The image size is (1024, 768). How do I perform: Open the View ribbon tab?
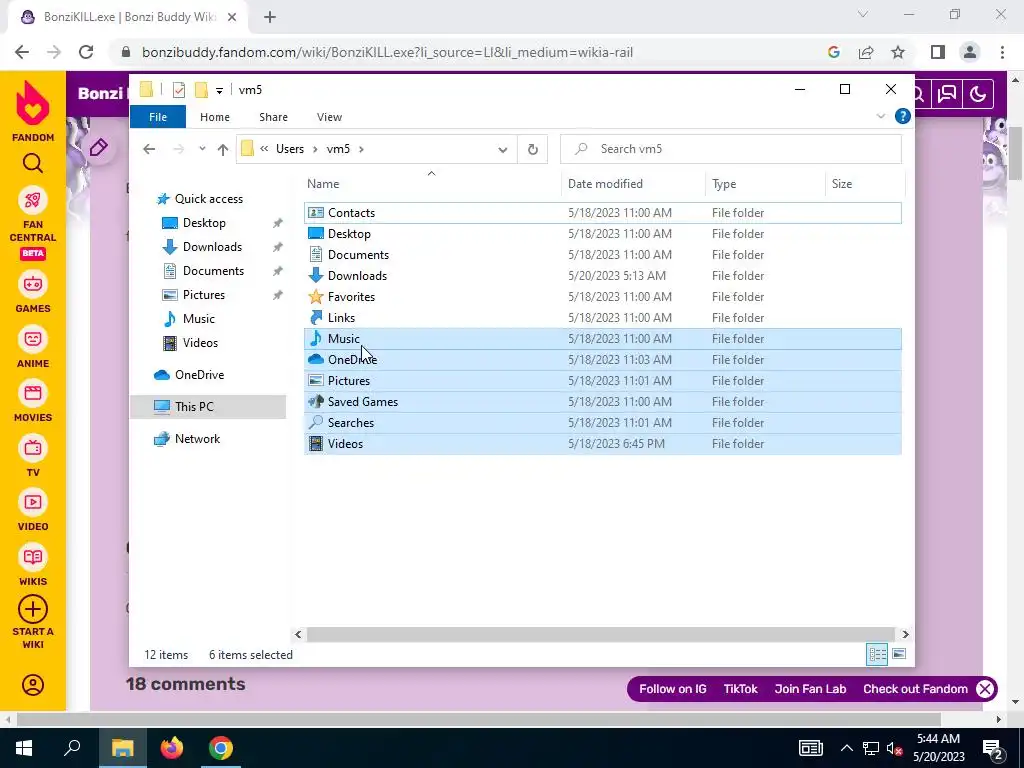[x=329, y=117]
